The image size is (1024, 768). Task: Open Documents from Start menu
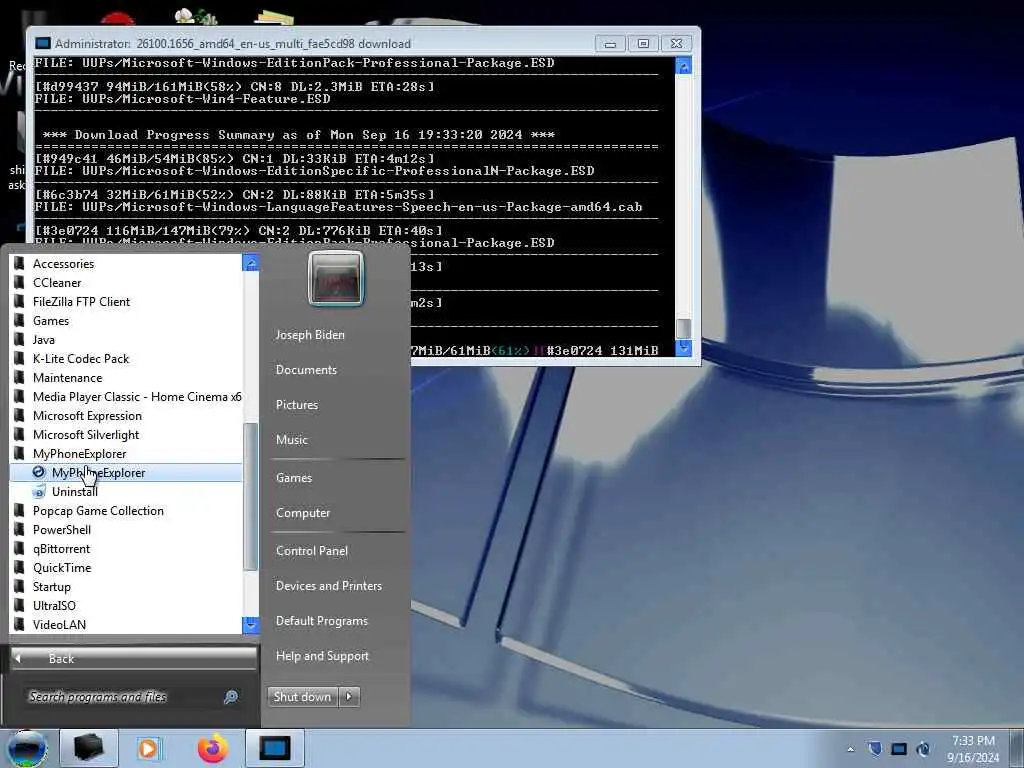coord(306,370)
